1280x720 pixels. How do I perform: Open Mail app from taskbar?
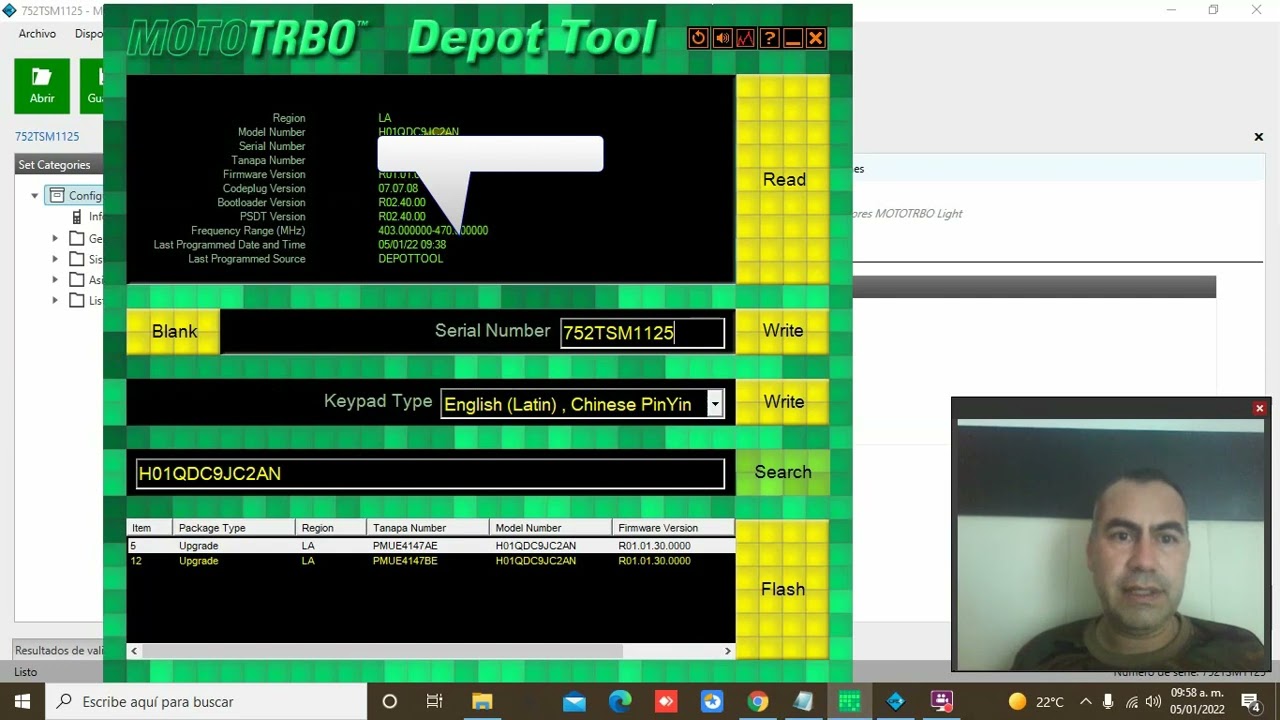click(x=574, y=701)
